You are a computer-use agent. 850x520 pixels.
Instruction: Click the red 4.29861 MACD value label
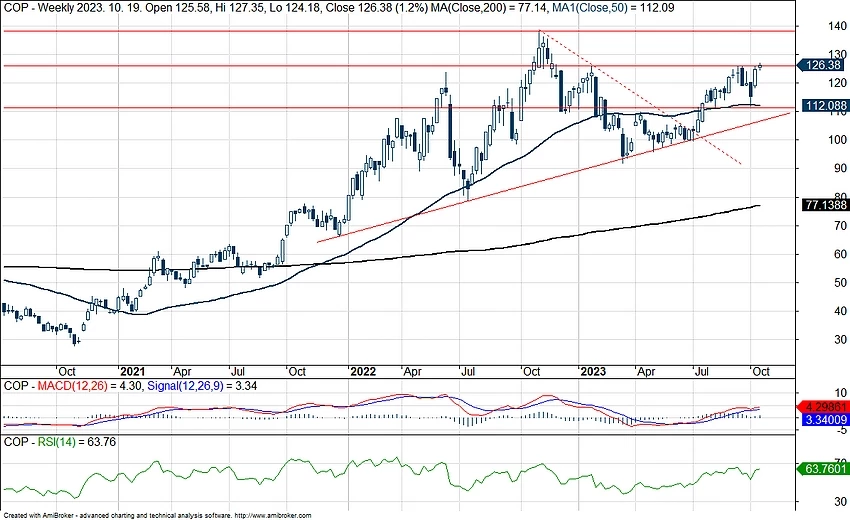[825, 407]
